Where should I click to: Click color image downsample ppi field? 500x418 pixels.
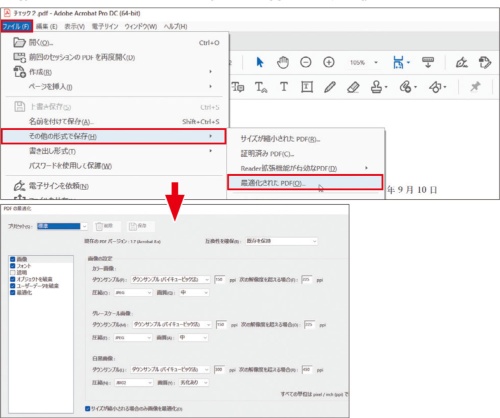[219, 279]
